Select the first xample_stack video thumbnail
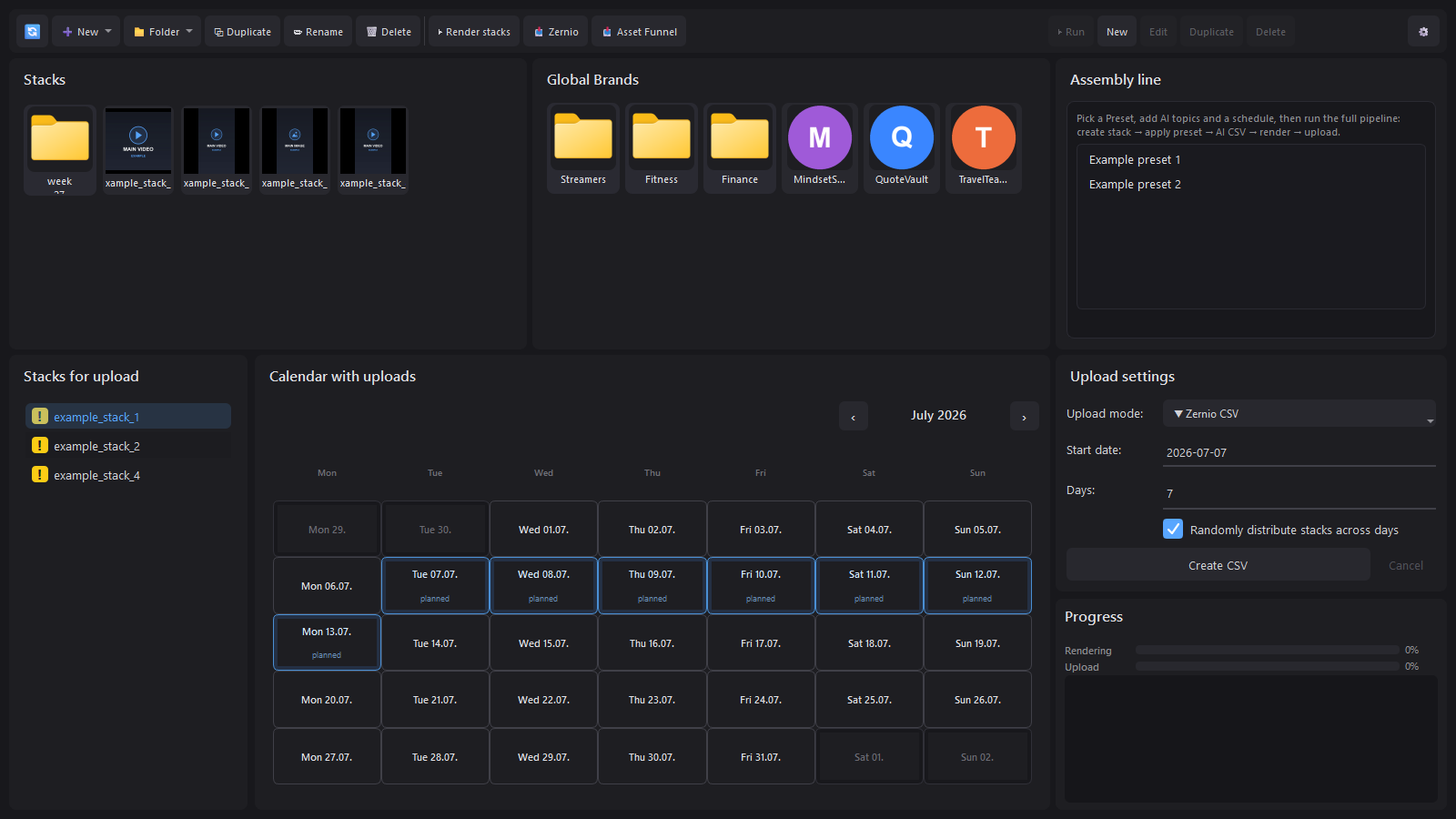 138,149
